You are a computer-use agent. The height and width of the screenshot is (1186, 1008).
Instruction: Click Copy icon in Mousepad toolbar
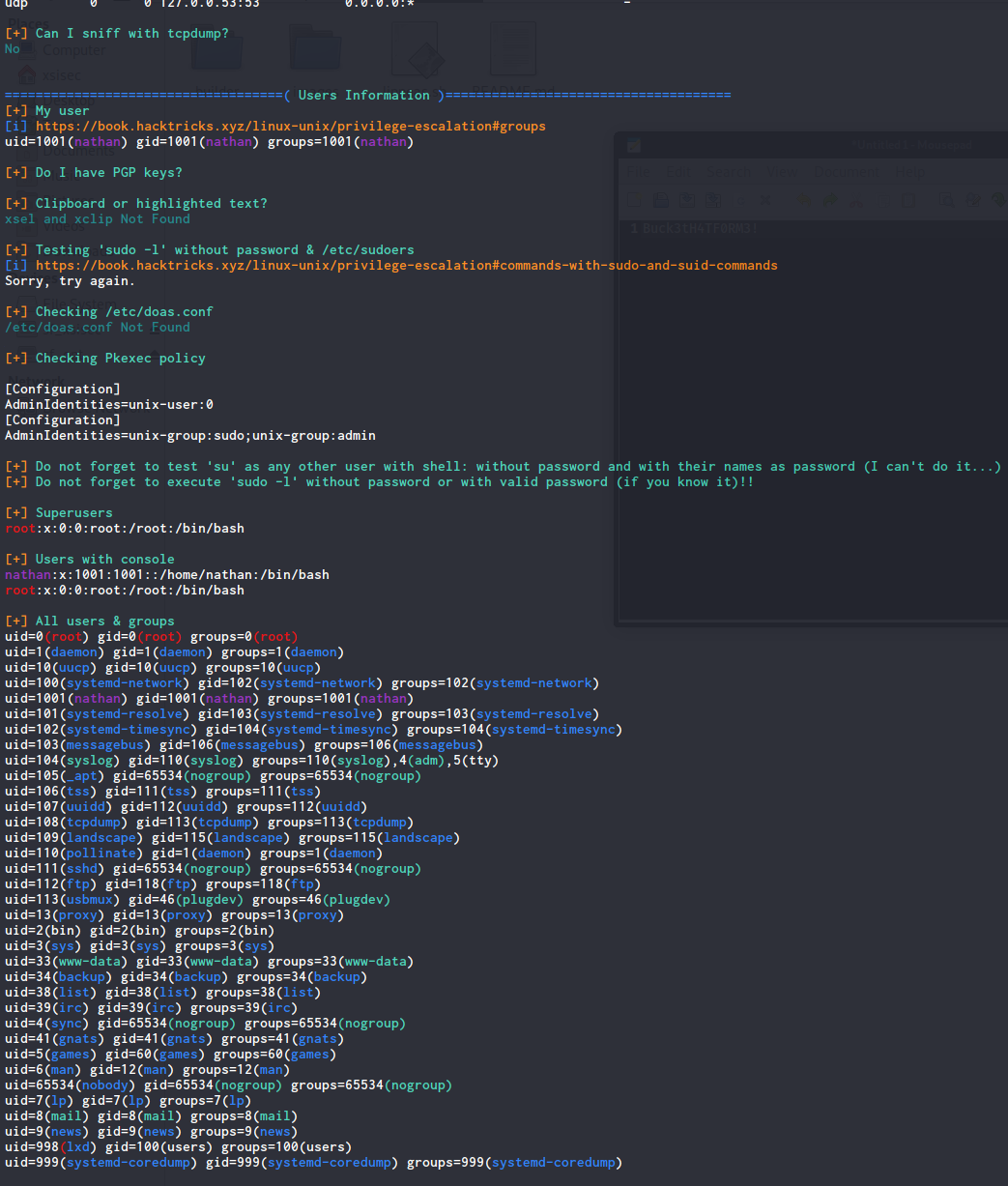pyautogui.click(x=883, y=200)
